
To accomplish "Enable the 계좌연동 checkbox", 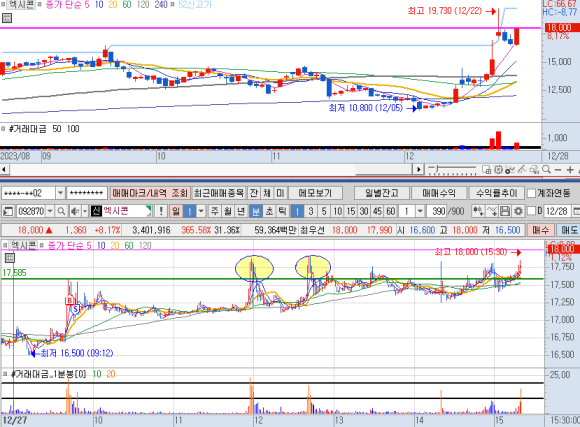I will point(531,193).
